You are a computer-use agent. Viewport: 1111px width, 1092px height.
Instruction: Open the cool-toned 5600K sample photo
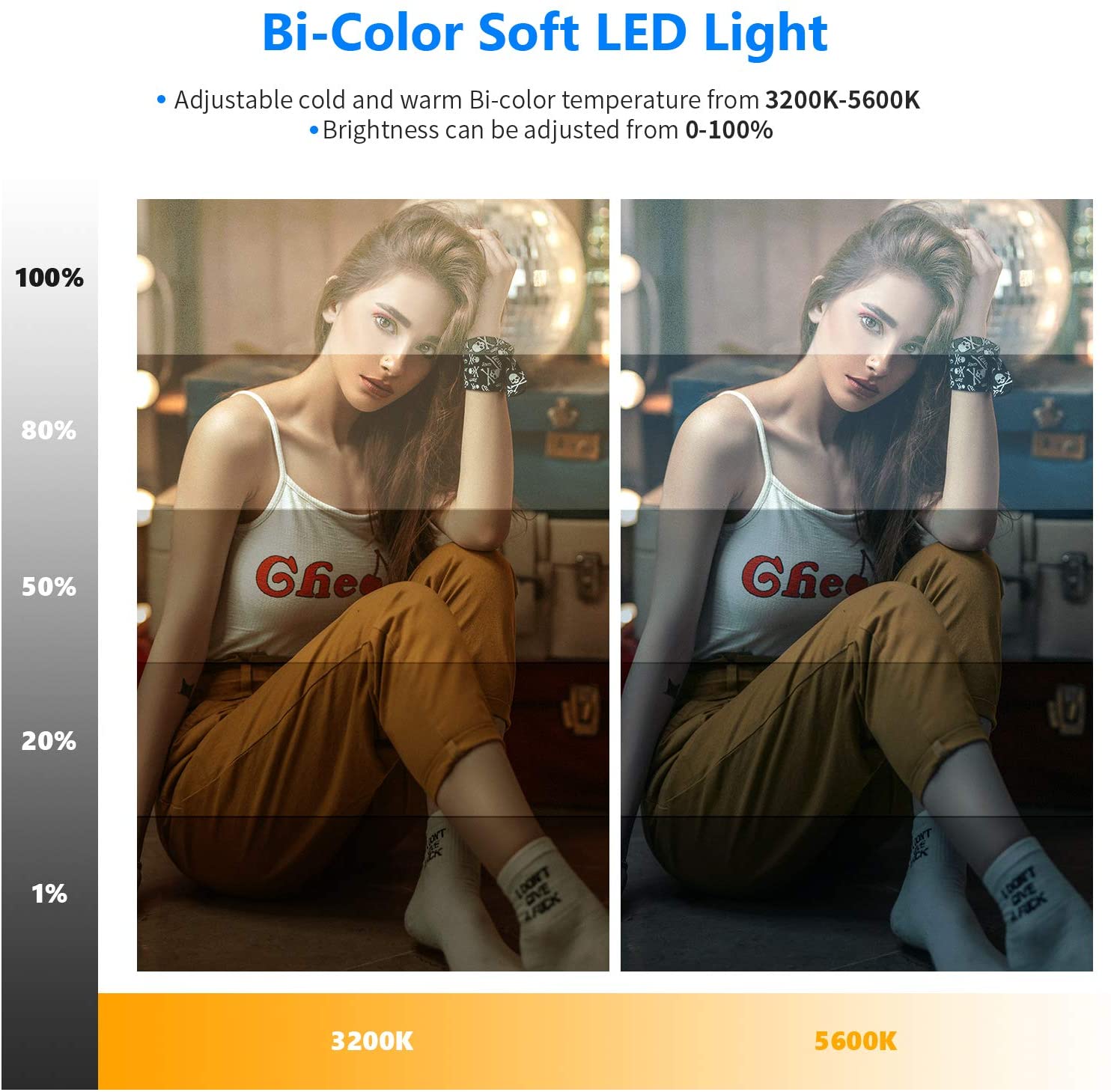pos(856,585)
